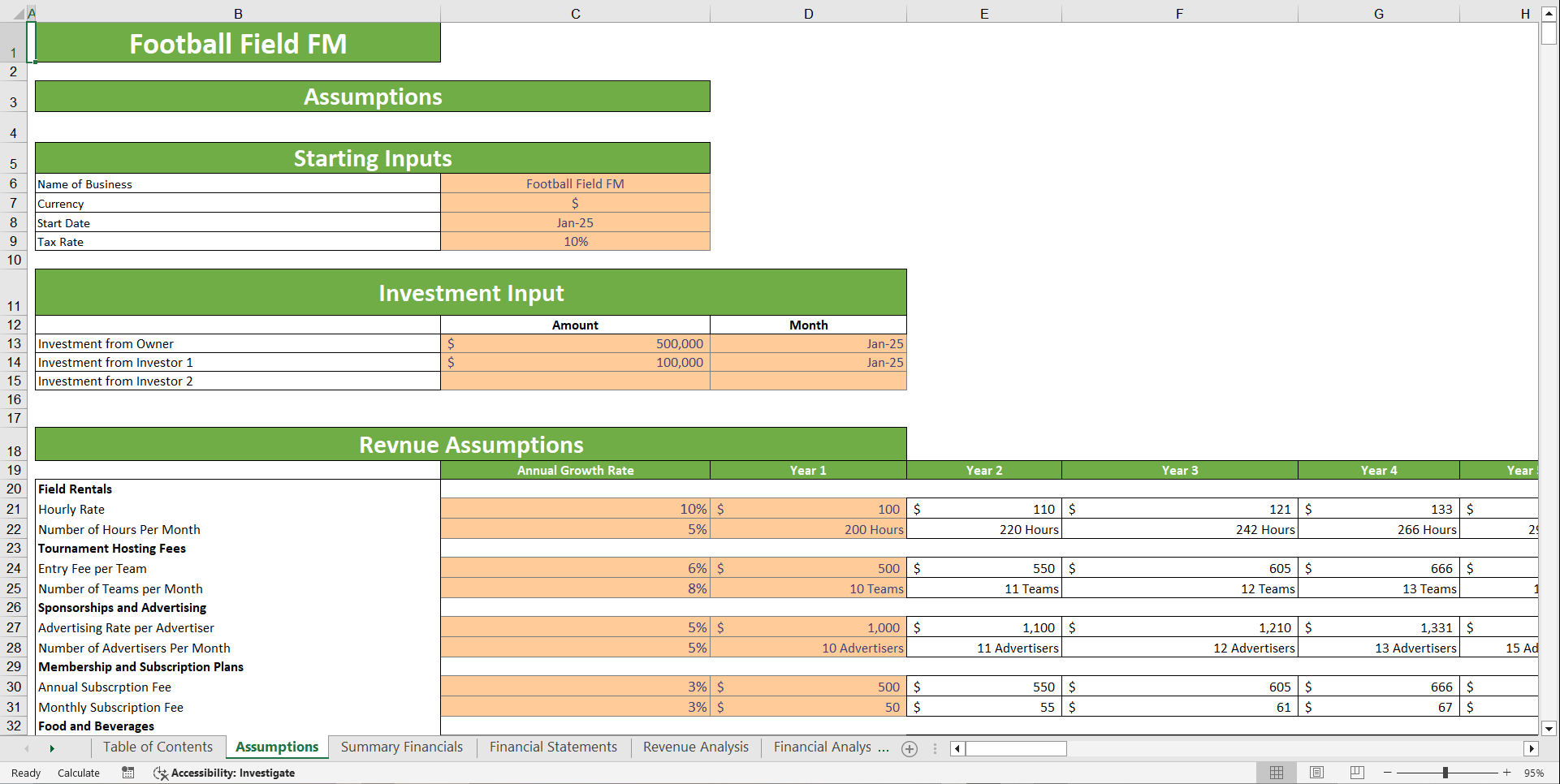This screenshot has height=784, width=1560.
Task: Select the Tax Rate cell showing 10%
Action: 575,241
